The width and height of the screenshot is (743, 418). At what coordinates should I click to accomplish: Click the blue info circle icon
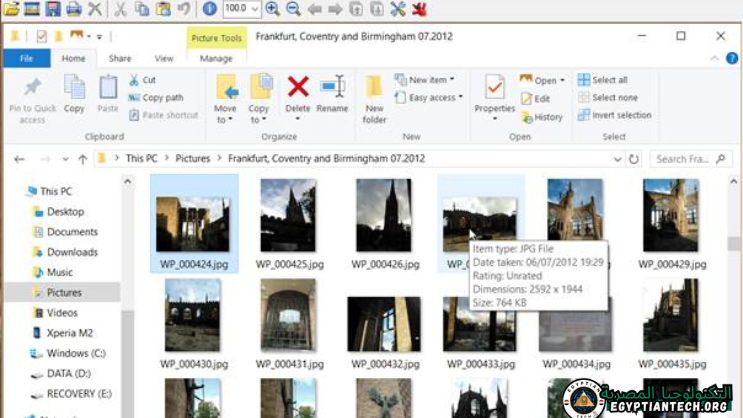209,9
